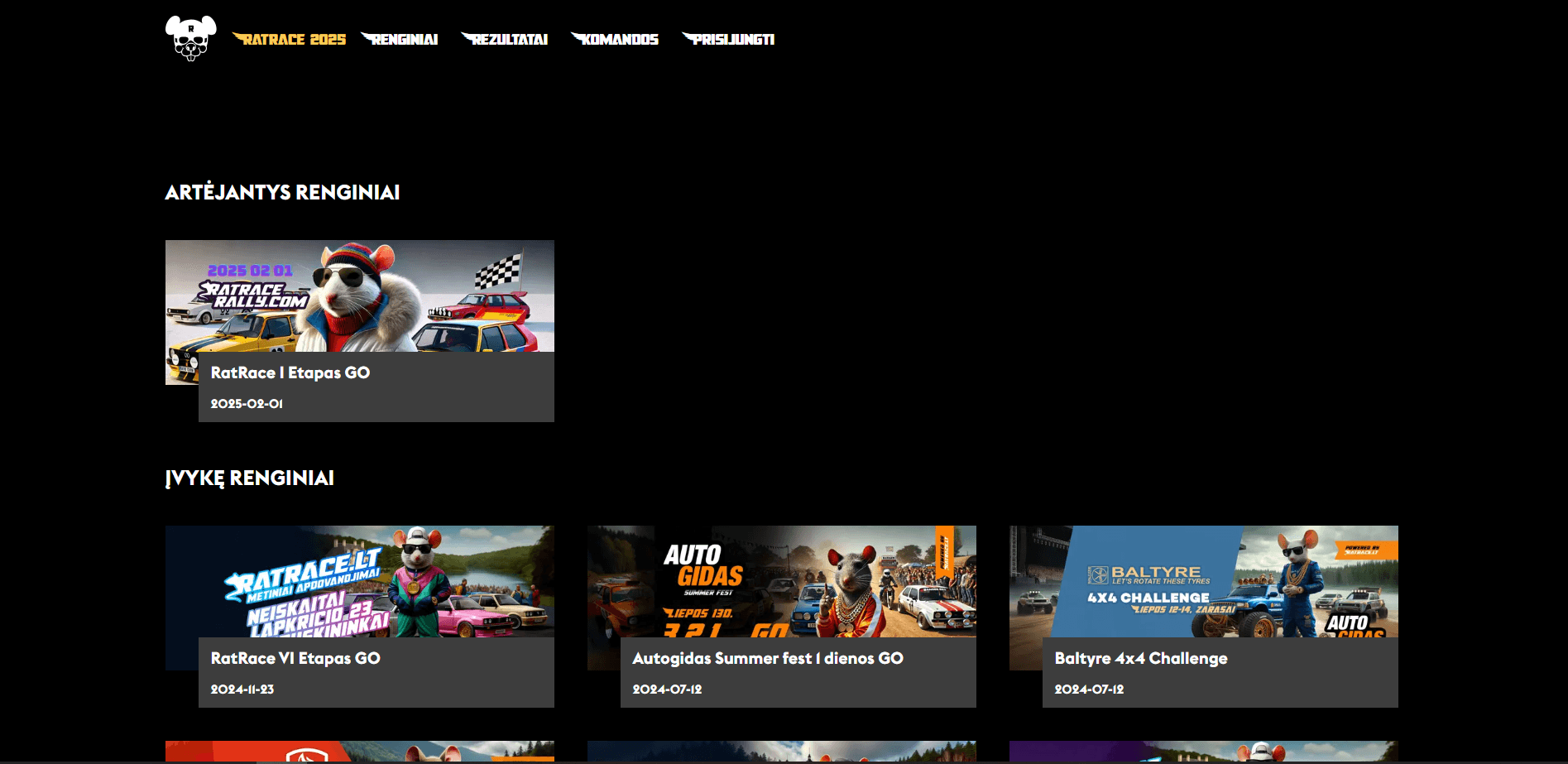Click the RatRace I Etapas GO title link
1568x764 pixels.
290,372
